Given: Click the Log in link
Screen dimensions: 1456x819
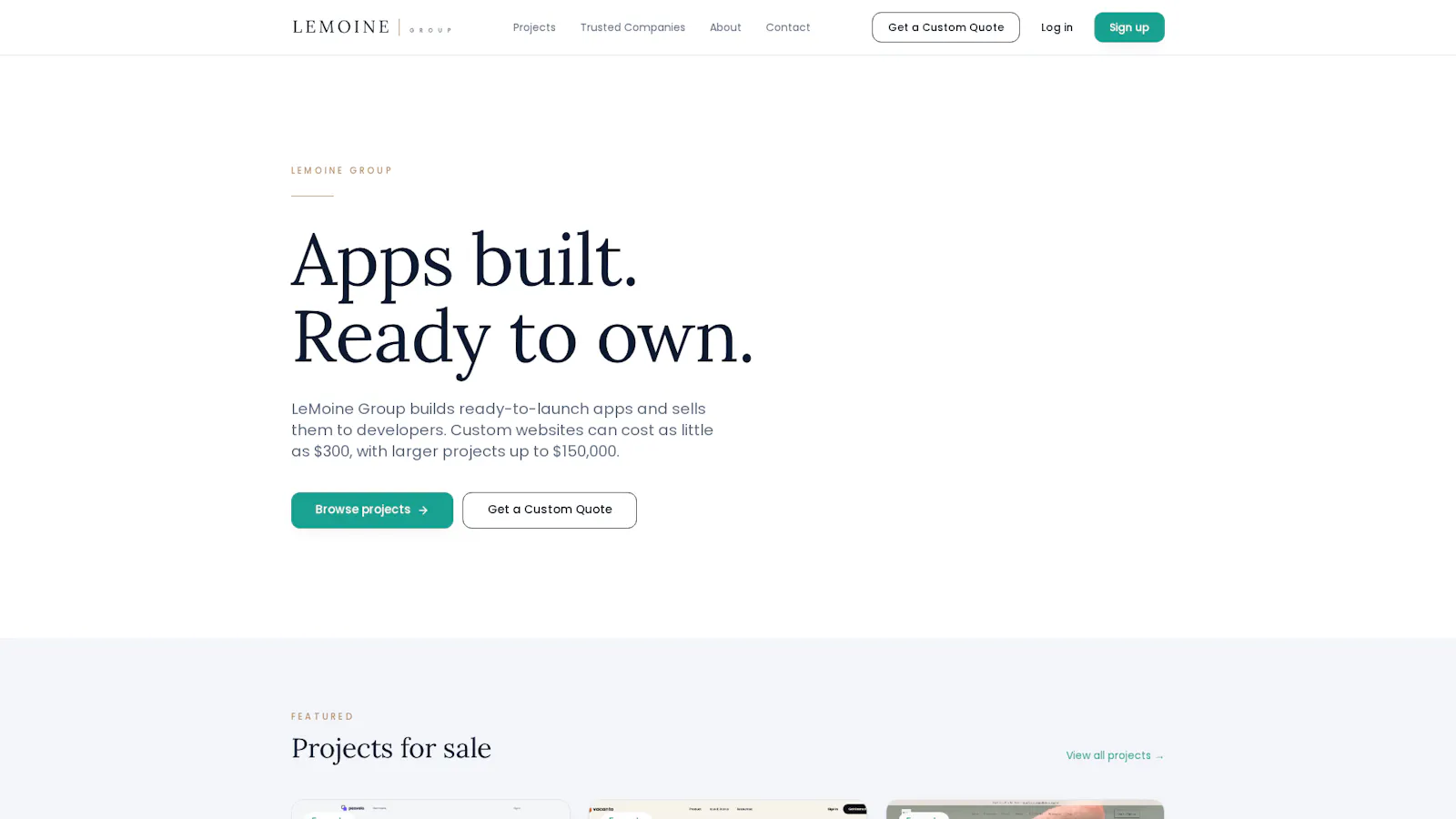Looking at the screenshot, I should tap(1057, 27).
